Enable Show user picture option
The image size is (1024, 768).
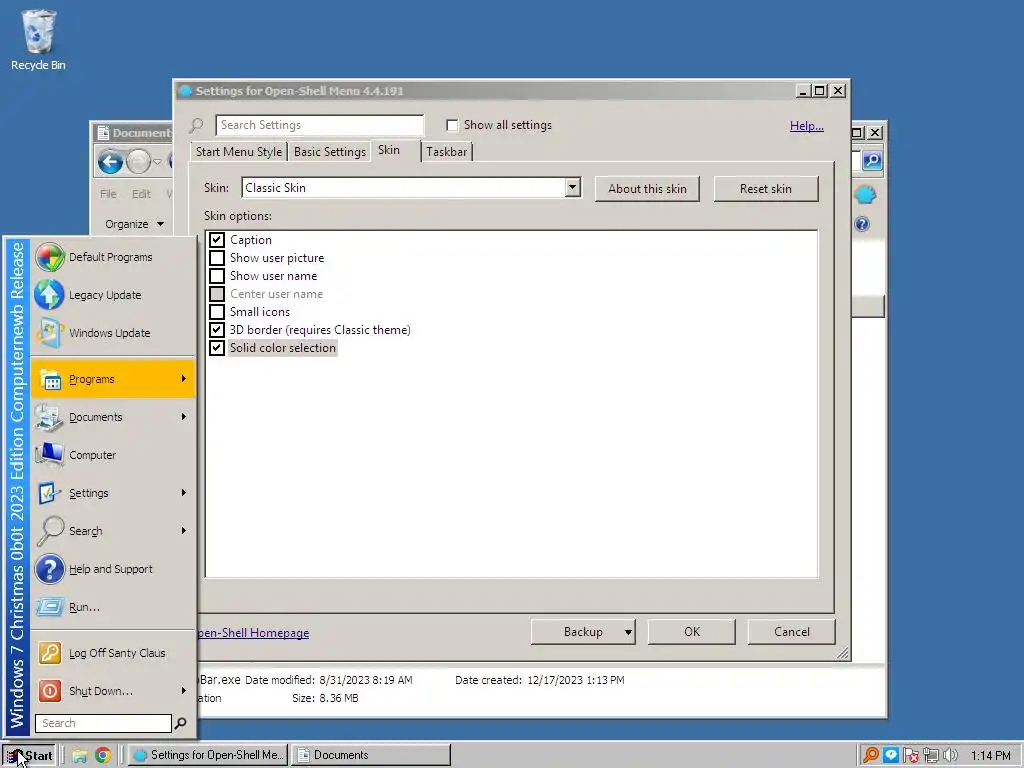point(217,258)
